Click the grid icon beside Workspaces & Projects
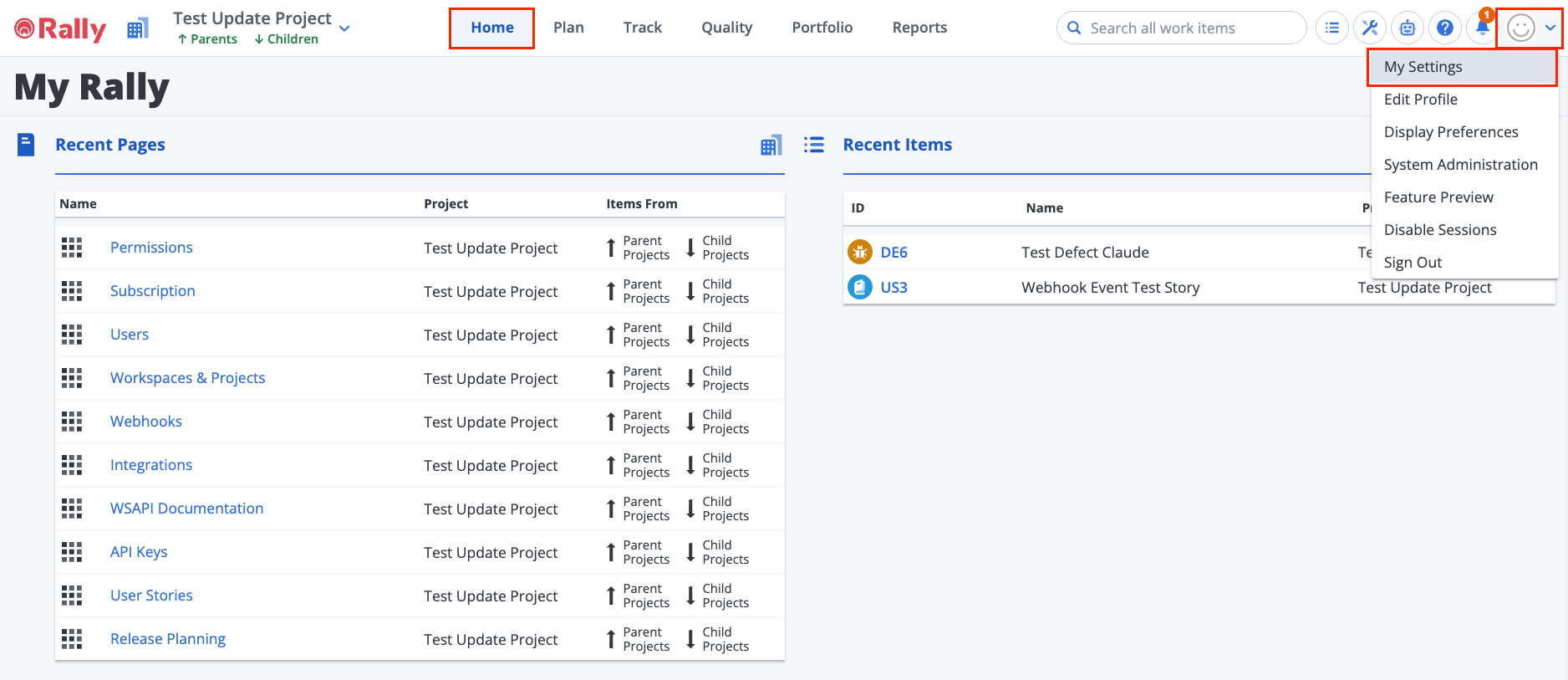Image resolution: width=1568 pixels, height=680 pixels. tap(72, 378)
